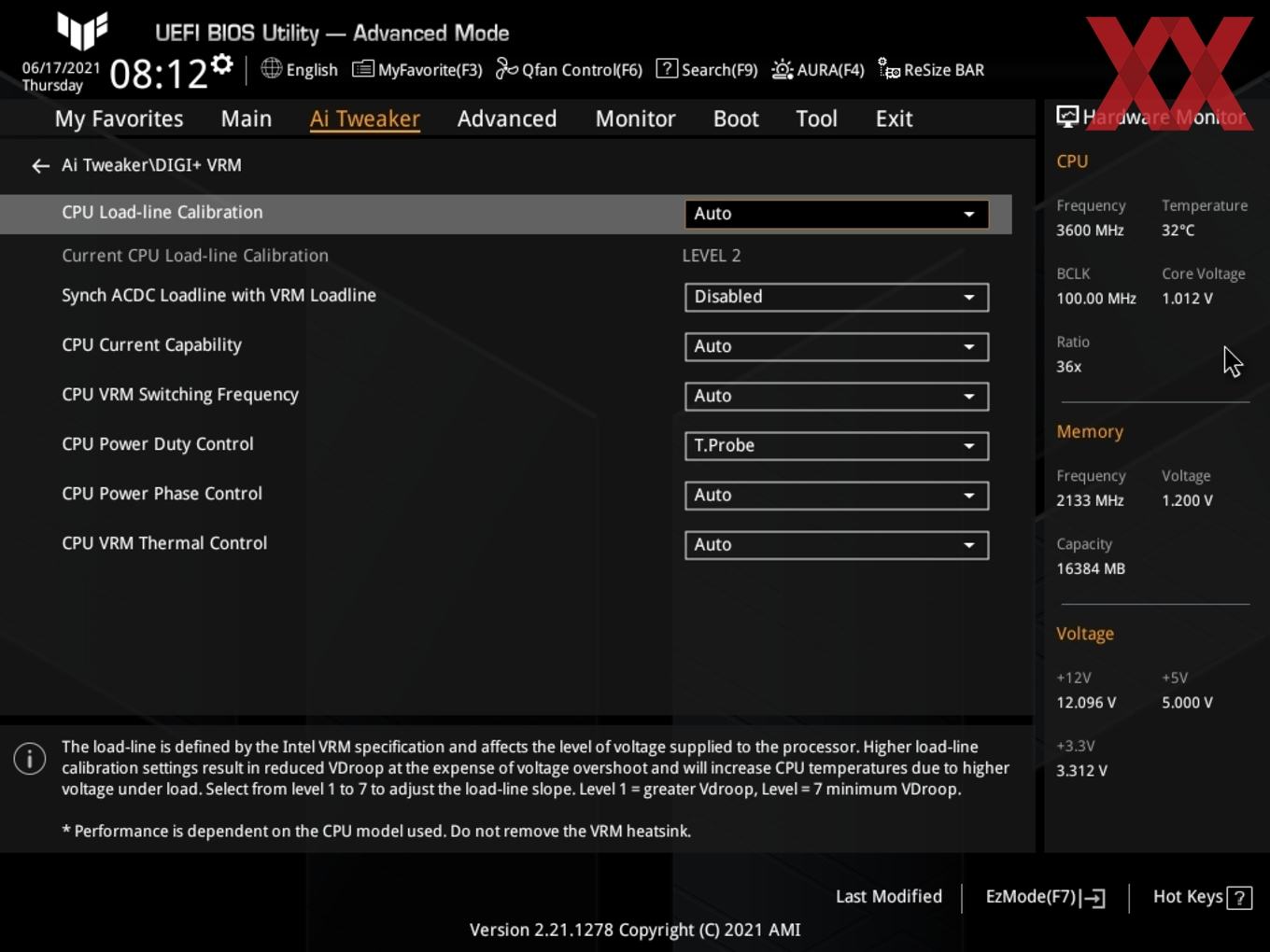Click +3.3V reading 3.312 V
This screenshot has width=1270, height=952.
[x=1081, y=771]
